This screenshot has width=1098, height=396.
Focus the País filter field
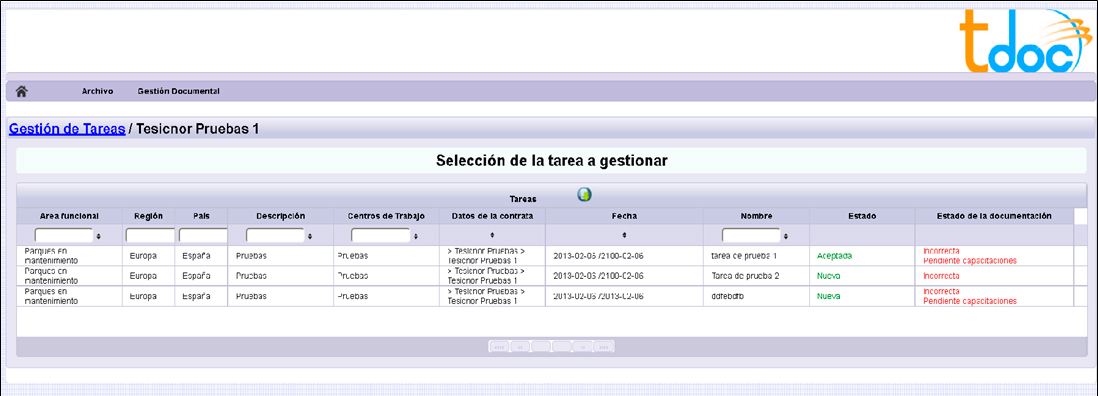click(203, 236)
